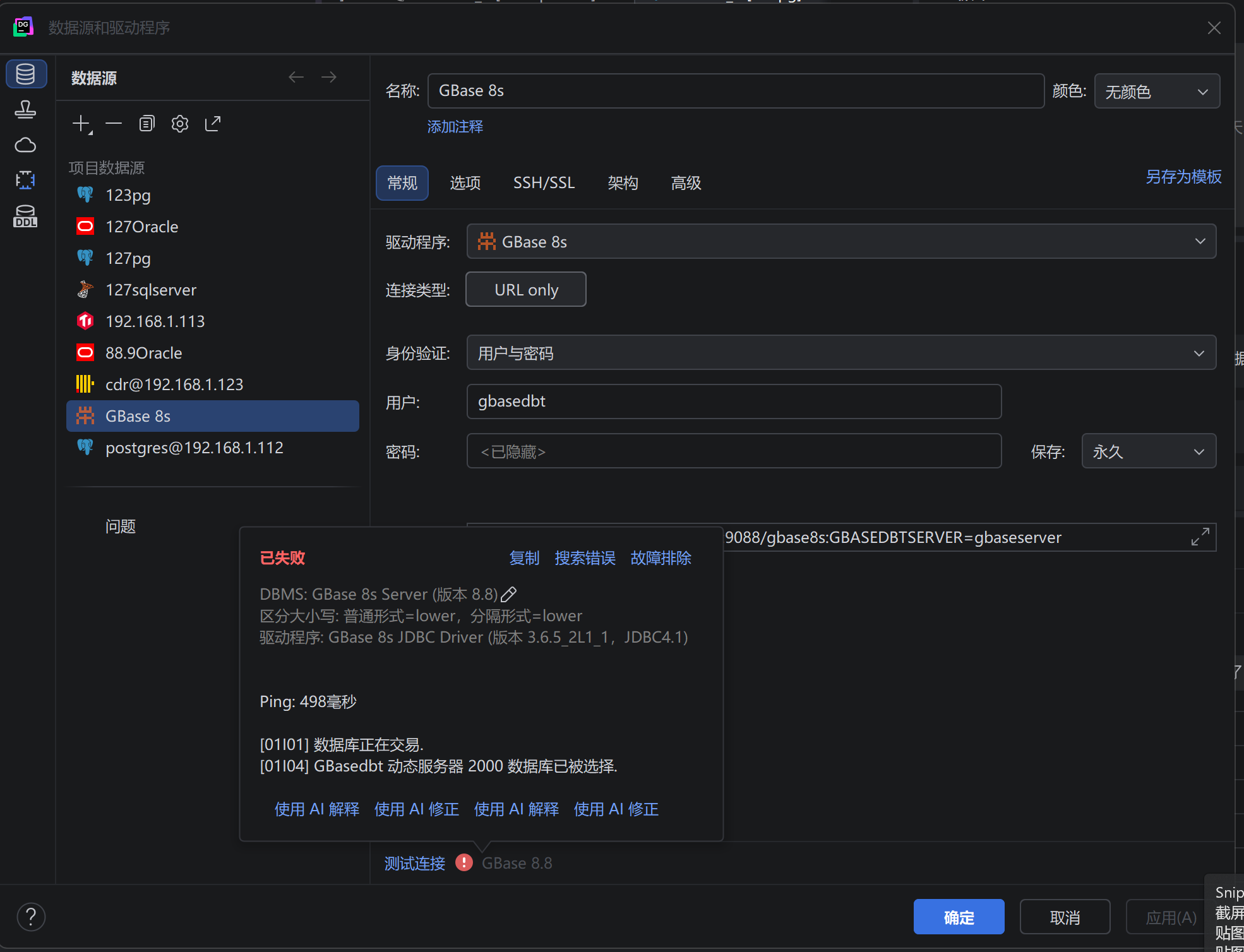Image resolution: width=1244 pixels, height=952 pixels.
Task: Switch to the 选项 tab
Action: tap(465, 183)
